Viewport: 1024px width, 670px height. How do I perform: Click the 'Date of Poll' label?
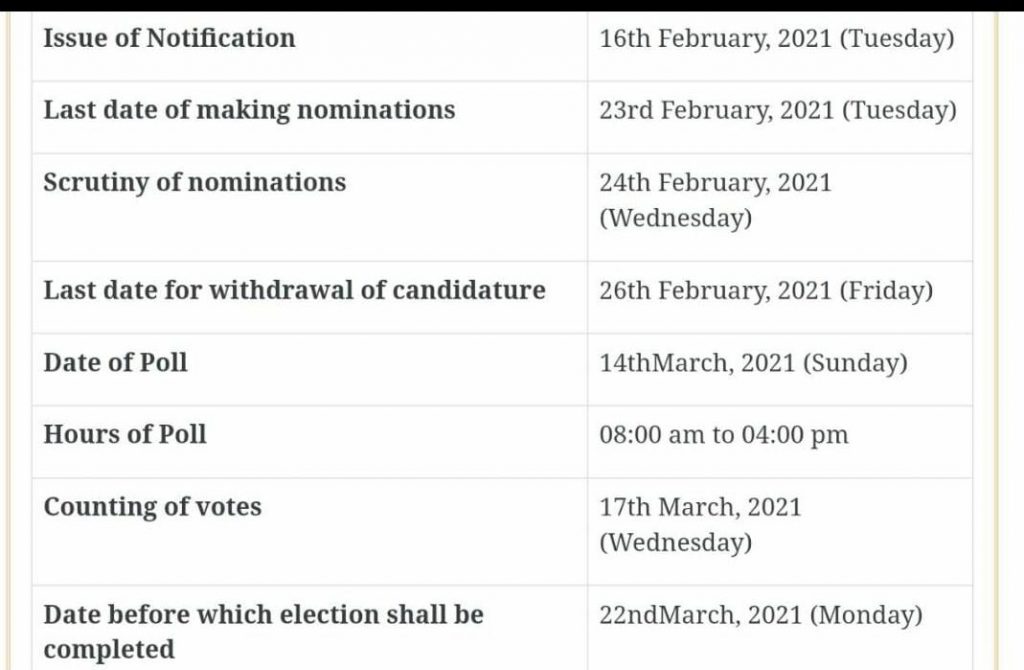click(x=115, y=362)
